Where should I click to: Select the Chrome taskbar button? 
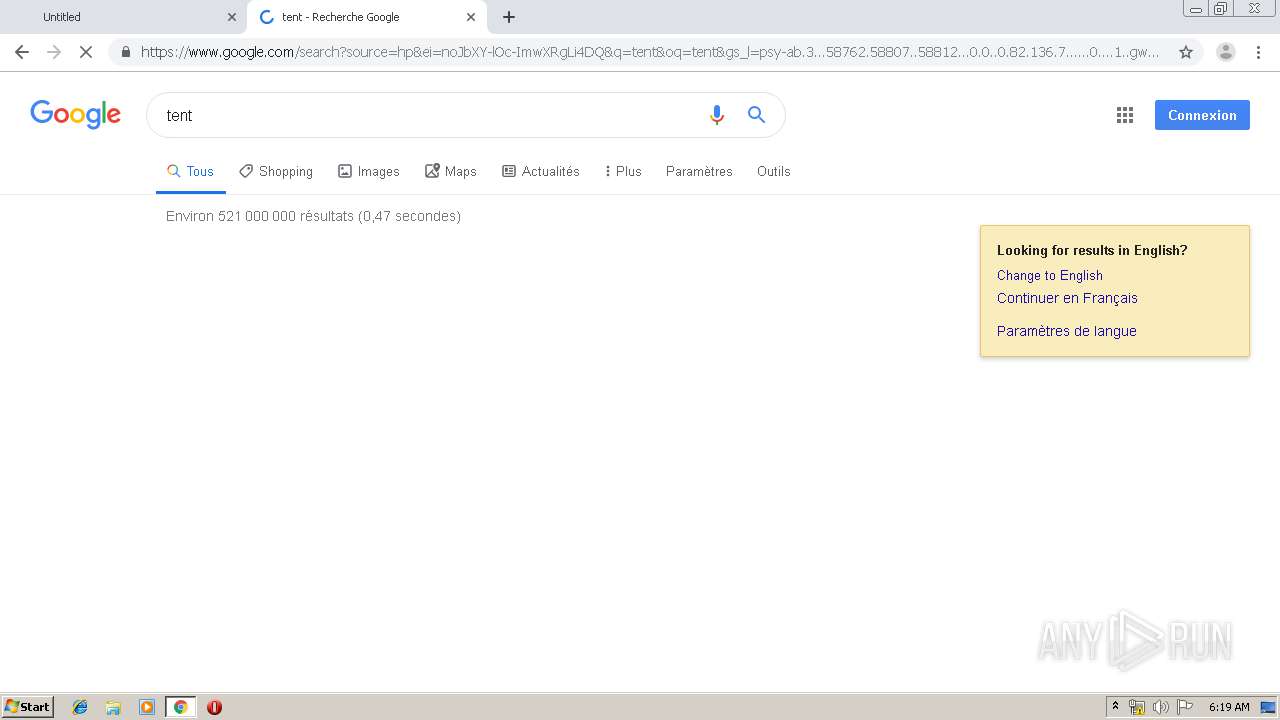(x=180, y=707)
